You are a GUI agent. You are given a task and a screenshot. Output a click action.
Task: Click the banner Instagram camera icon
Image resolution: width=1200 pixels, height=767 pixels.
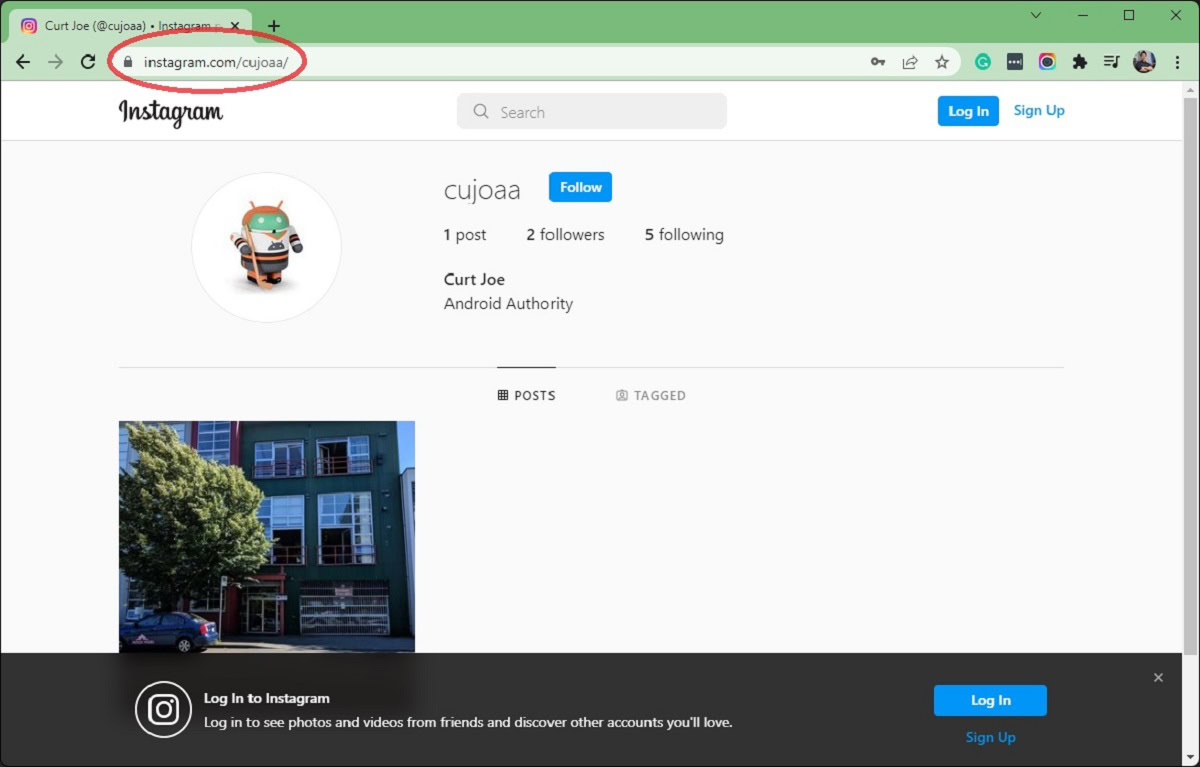pyautogui.click(x=163, y=710)
